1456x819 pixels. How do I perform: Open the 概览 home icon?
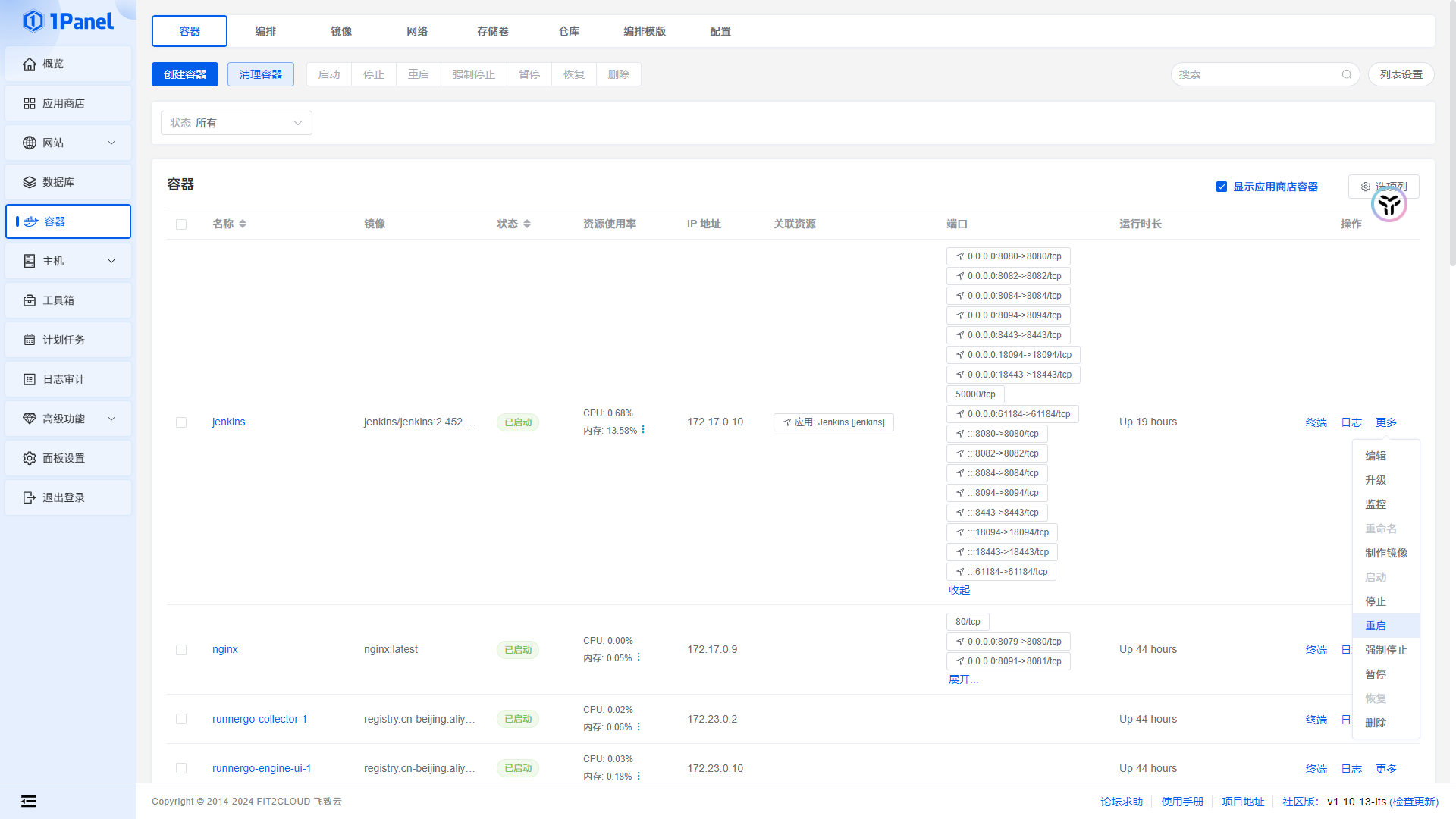[30, 64]
